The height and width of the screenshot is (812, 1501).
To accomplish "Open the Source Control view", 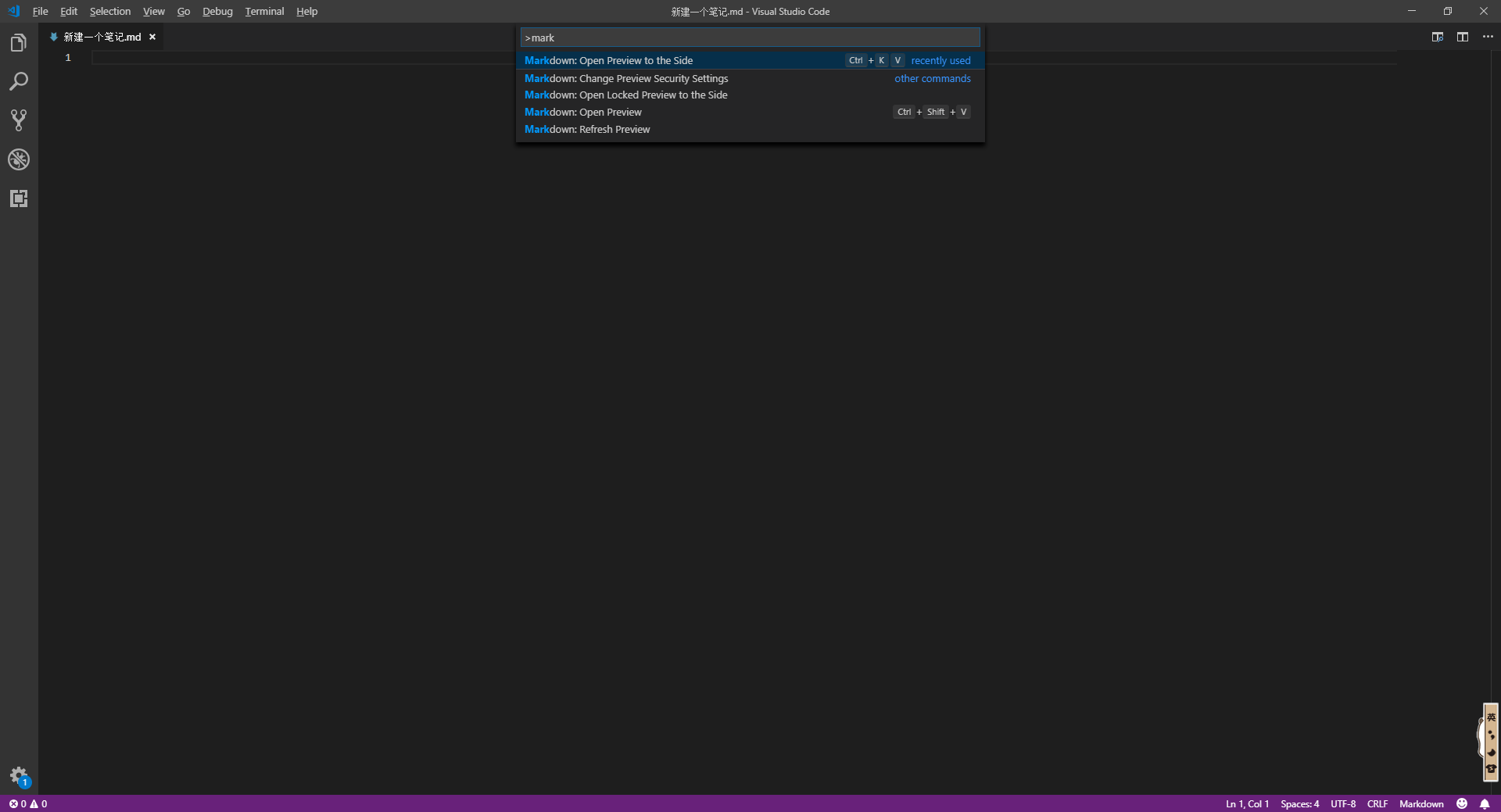I will (19, 120).
